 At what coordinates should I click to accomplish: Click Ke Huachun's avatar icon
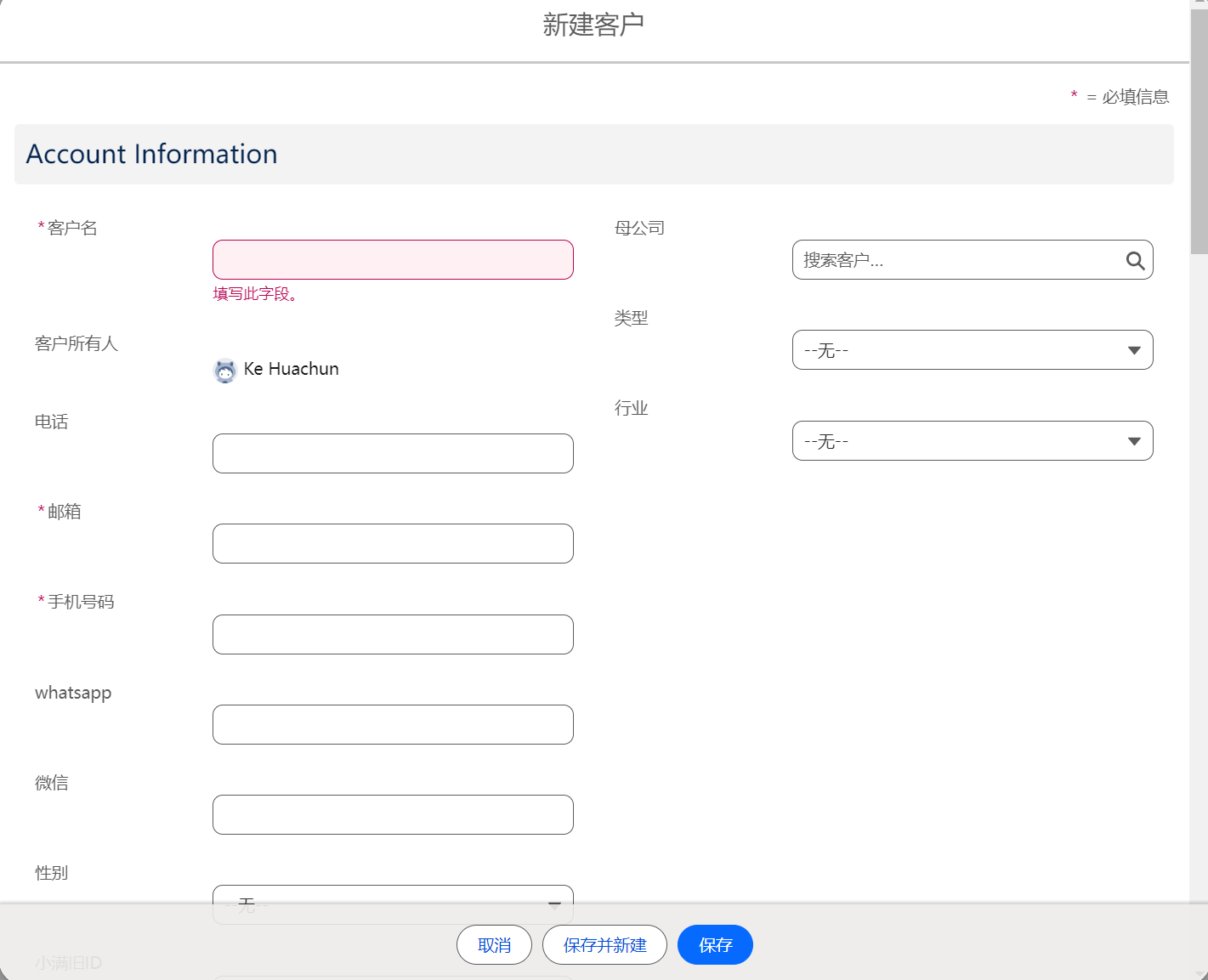(224, 371)
